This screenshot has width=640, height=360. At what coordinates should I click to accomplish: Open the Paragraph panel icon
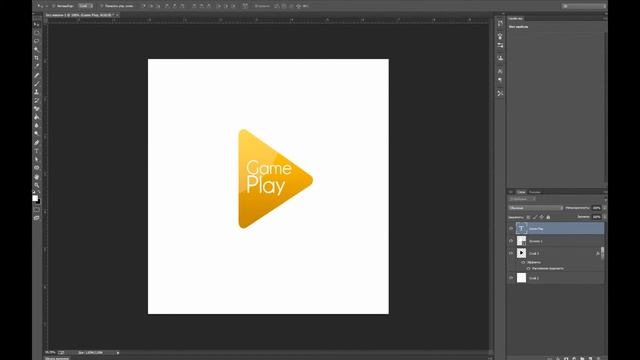pos(500,80)
